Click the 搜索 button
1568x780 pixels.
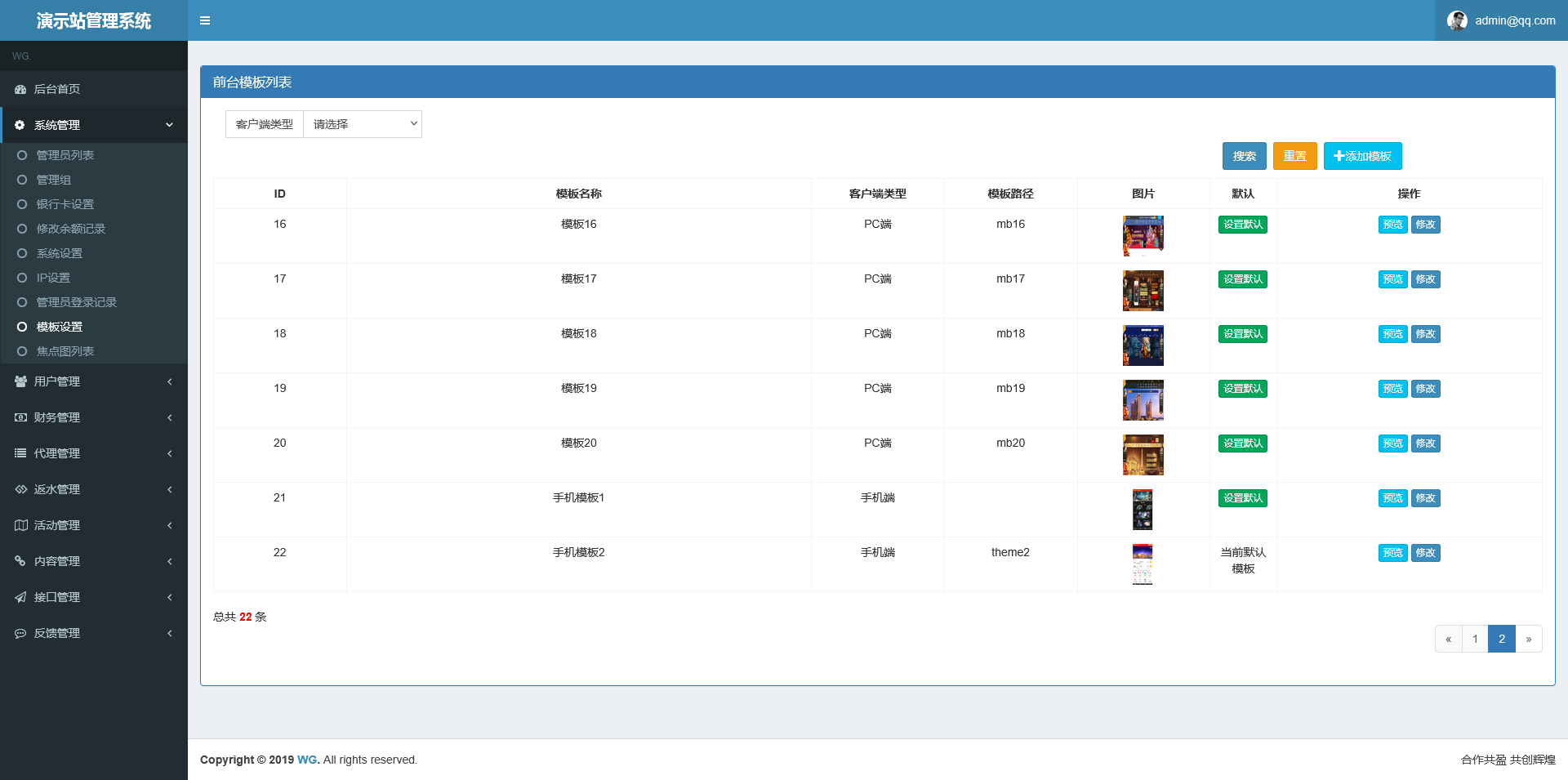click(1245, 156)
